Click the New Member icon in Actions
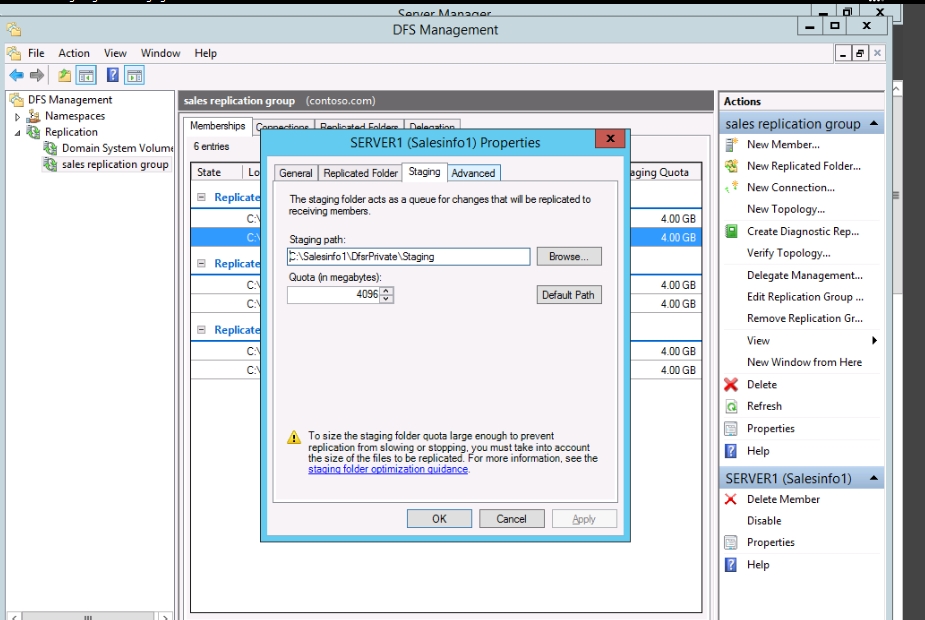Image resolution: width=925 pixels, height=620 pixels. (731, 144)
